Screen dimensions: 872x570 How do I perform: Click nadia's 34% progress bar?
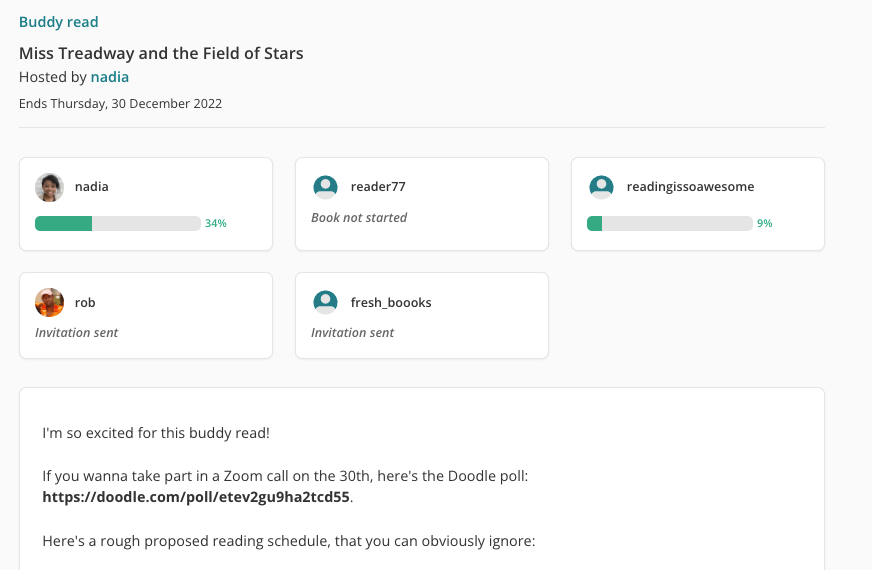pos(118,224)
